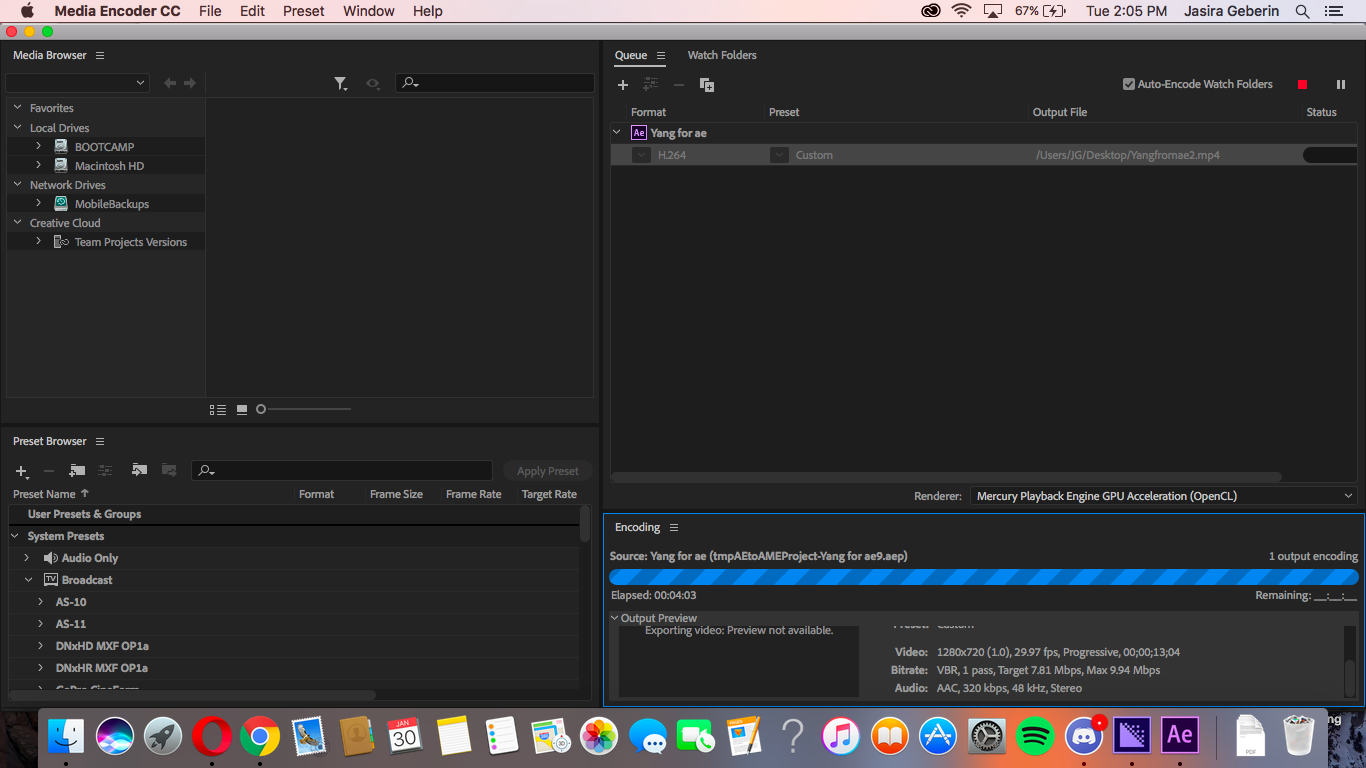The width and height of the screenshot is (1366, 768).
Task: Open the Media Browser panel menu
Action: 100,55
